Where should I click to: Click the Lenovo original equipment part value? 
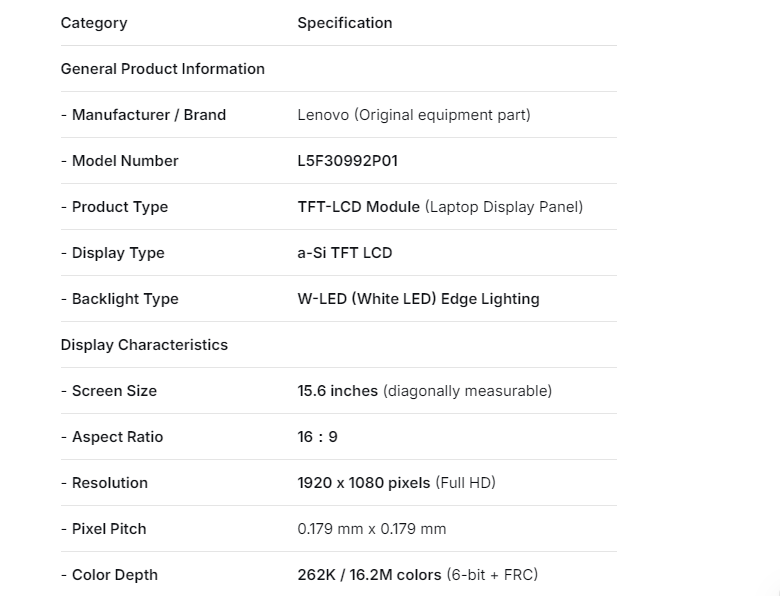coord(414,115)
